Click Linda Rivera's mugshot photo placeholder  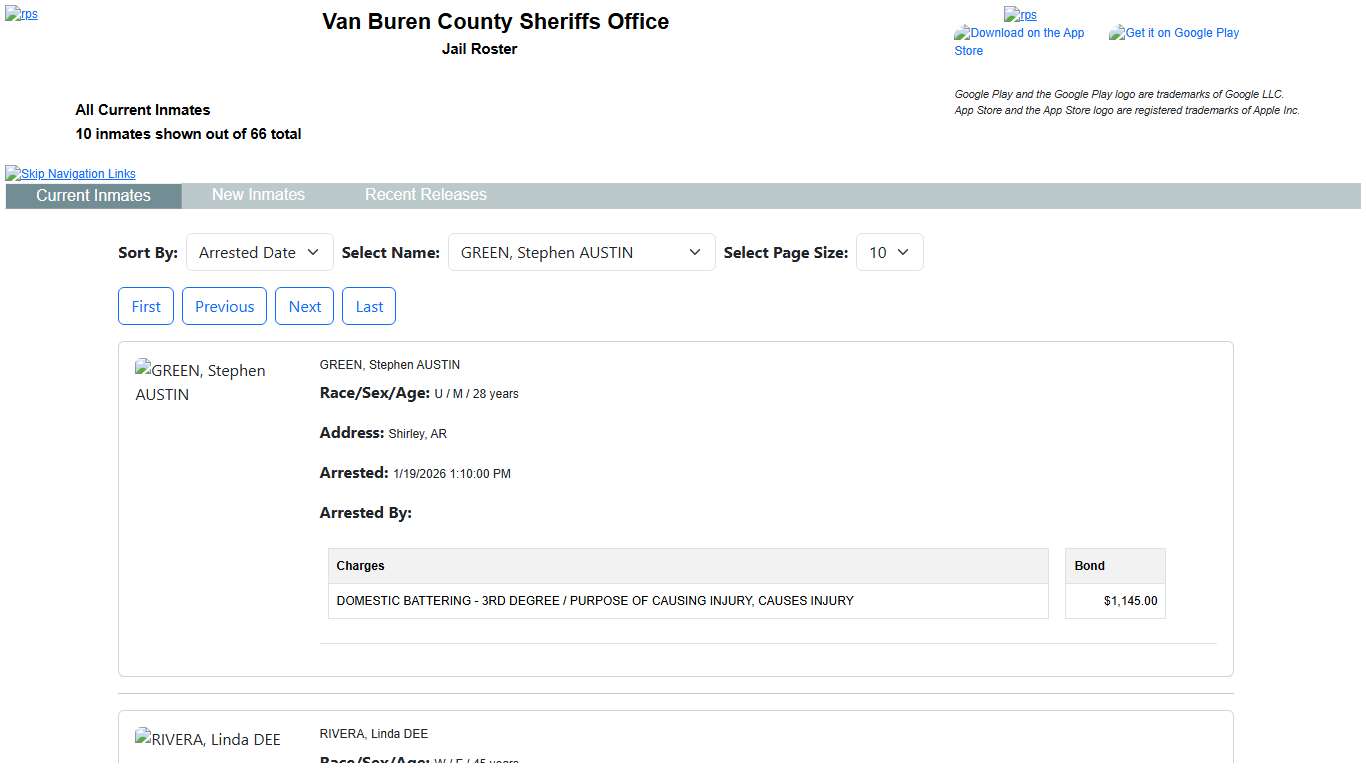208,740
